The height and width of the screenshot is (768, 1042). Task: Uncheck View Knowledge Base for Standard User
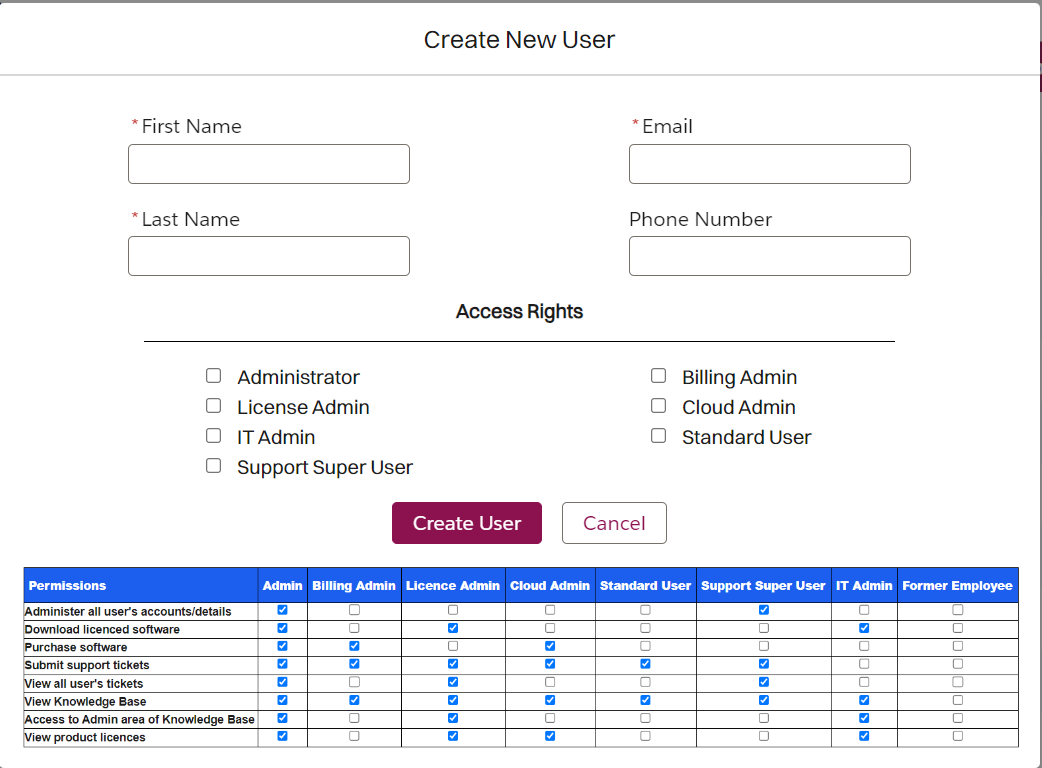coord(645,700)
